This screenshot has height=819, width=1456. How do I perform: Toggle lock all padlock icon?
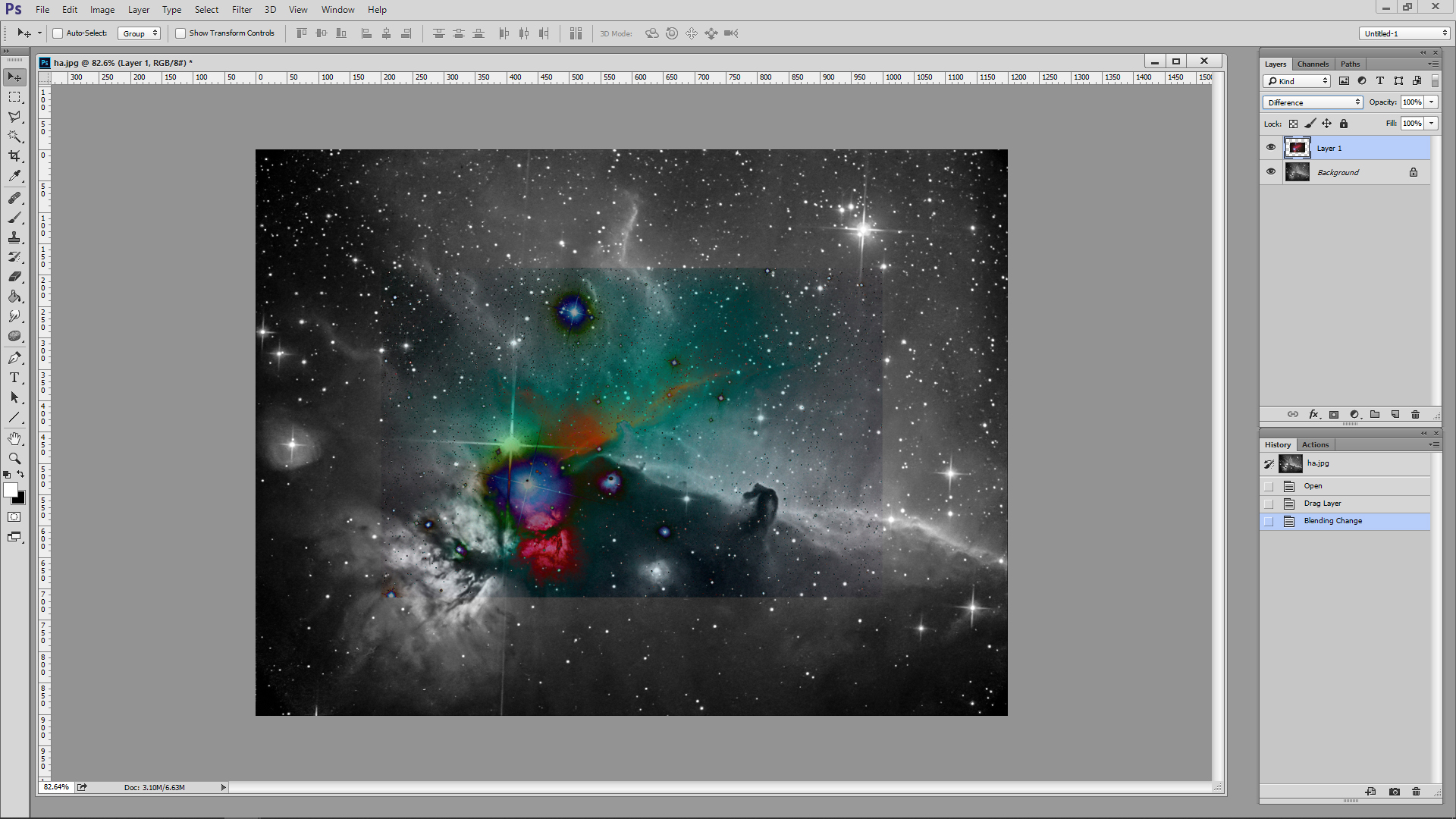coord(1344,124)
